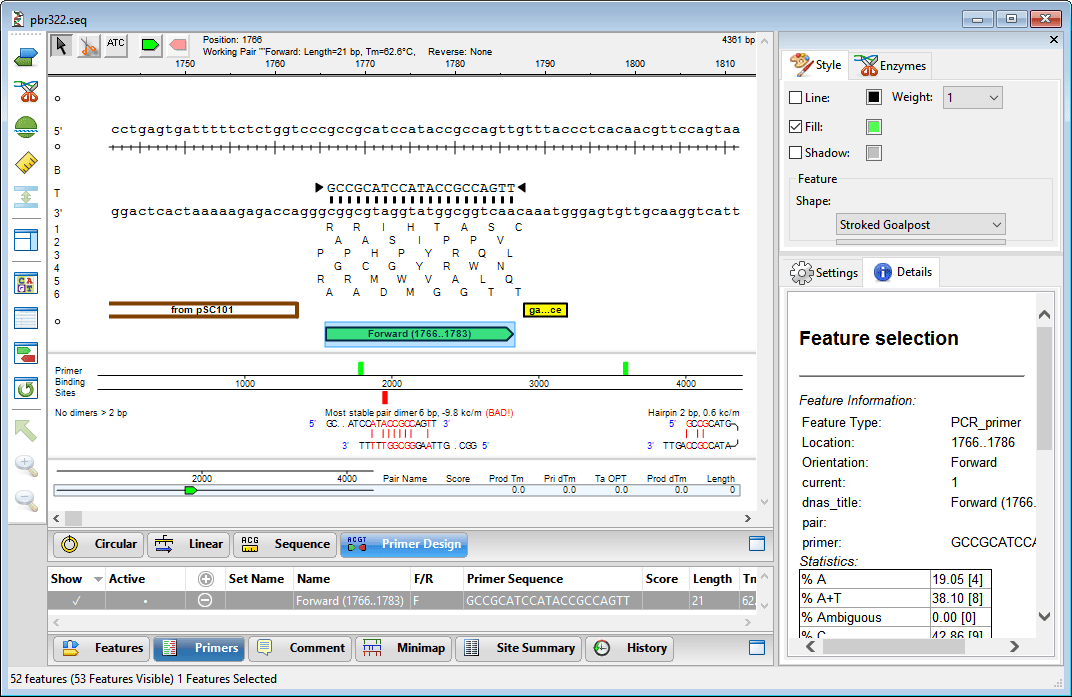
Task: Switch to Sequence view
Action: [285, 544]
